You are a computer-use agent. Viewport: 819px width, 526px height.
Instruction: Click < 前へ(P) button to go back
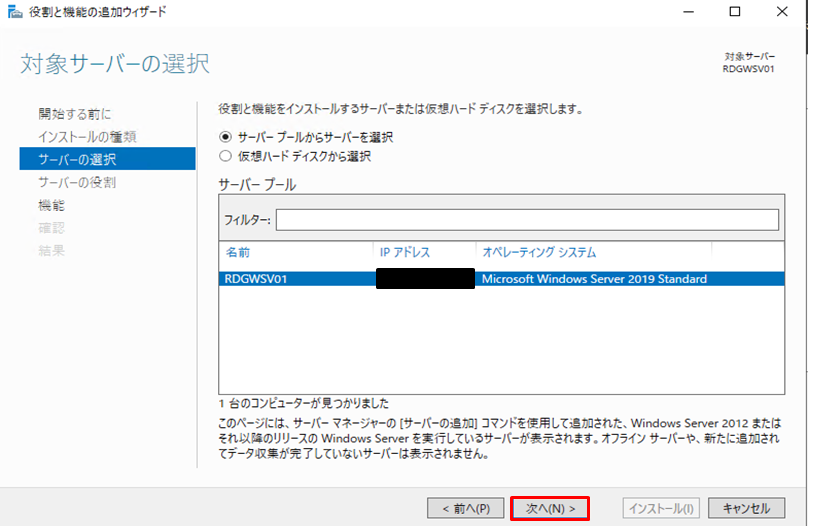click(x=465, y=508)
